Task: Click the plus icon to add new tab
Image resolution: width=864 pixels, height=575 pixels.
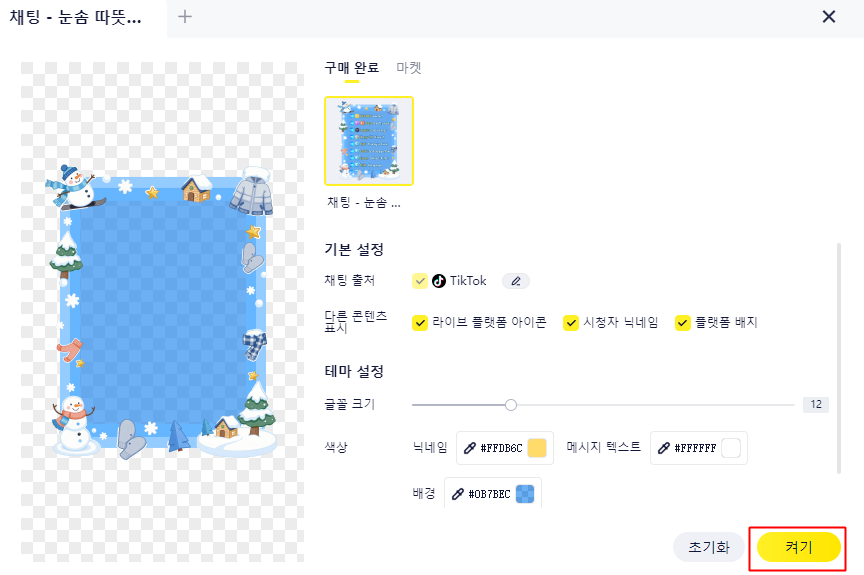Action: coord(185,17)
